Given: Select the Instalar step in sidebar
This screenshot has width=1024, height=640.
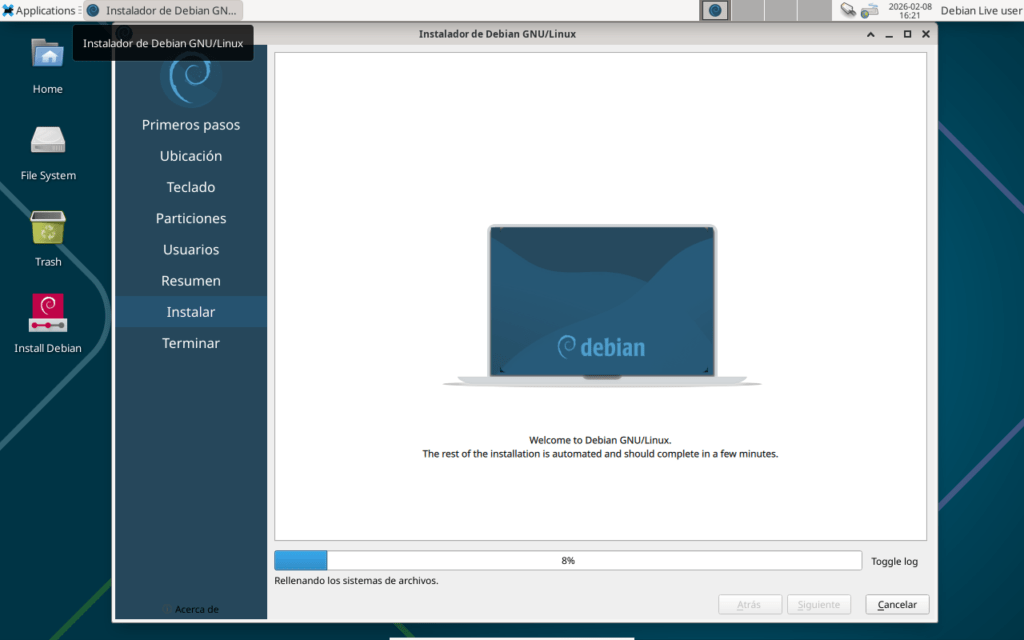Looking at the screenshot, I should point(191,312).
